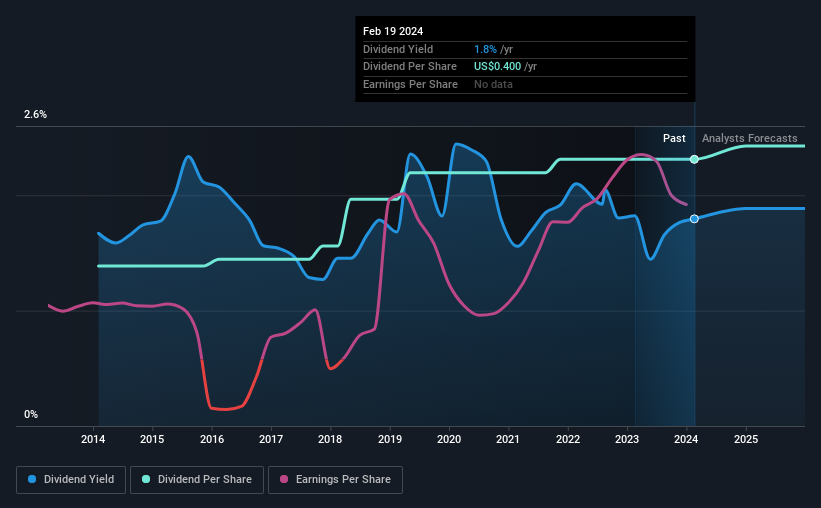Select the blue Dividend Yield data point marker

coord(694,219)
